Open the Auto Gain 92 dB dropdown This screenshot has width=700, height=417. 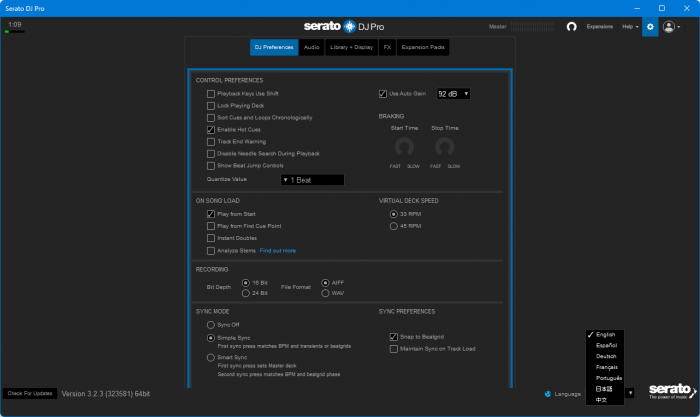[x=452, y=93]
